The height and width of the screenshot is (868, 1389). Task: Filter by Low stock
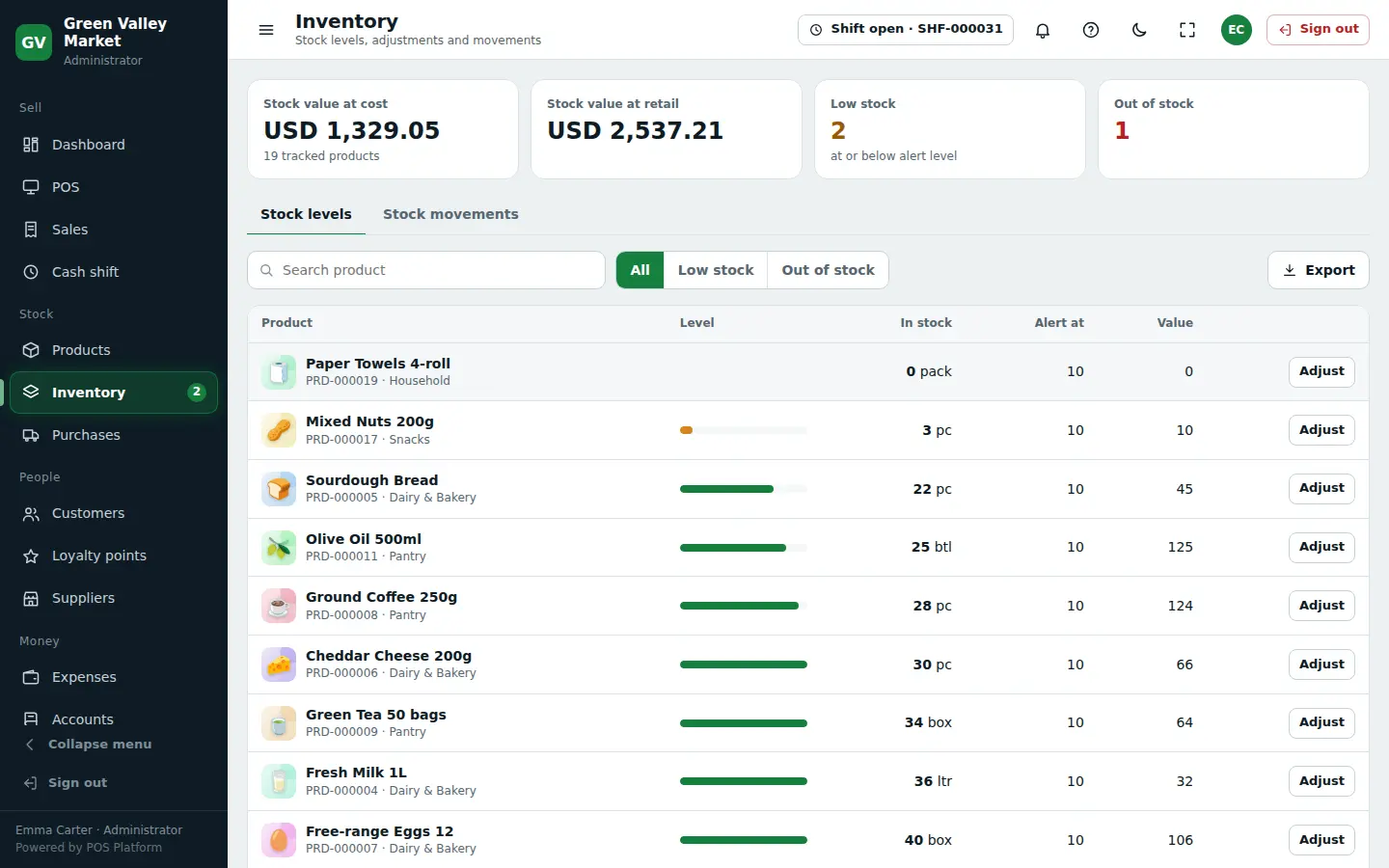[x=716, y=270]
